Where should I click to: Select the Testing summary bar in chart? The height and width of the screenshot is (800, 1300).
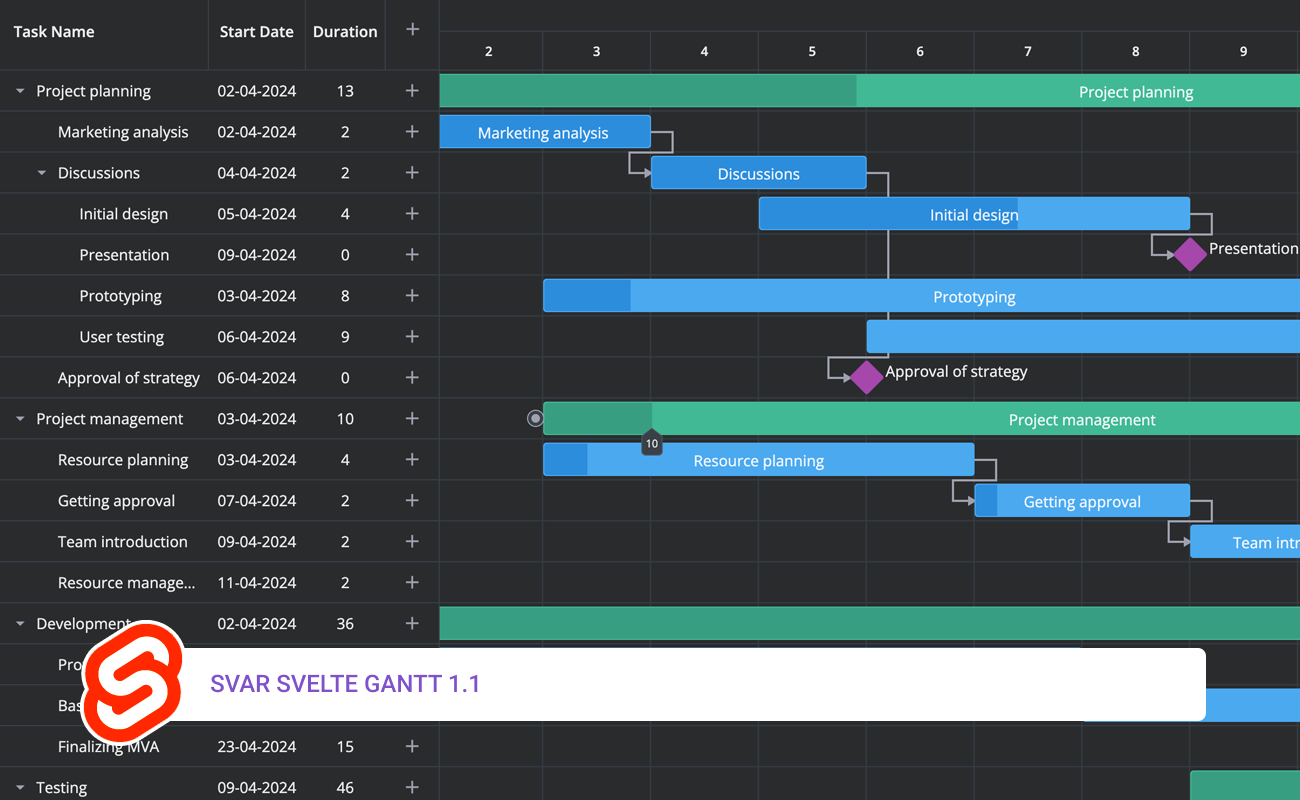[x=1245, y=786]
